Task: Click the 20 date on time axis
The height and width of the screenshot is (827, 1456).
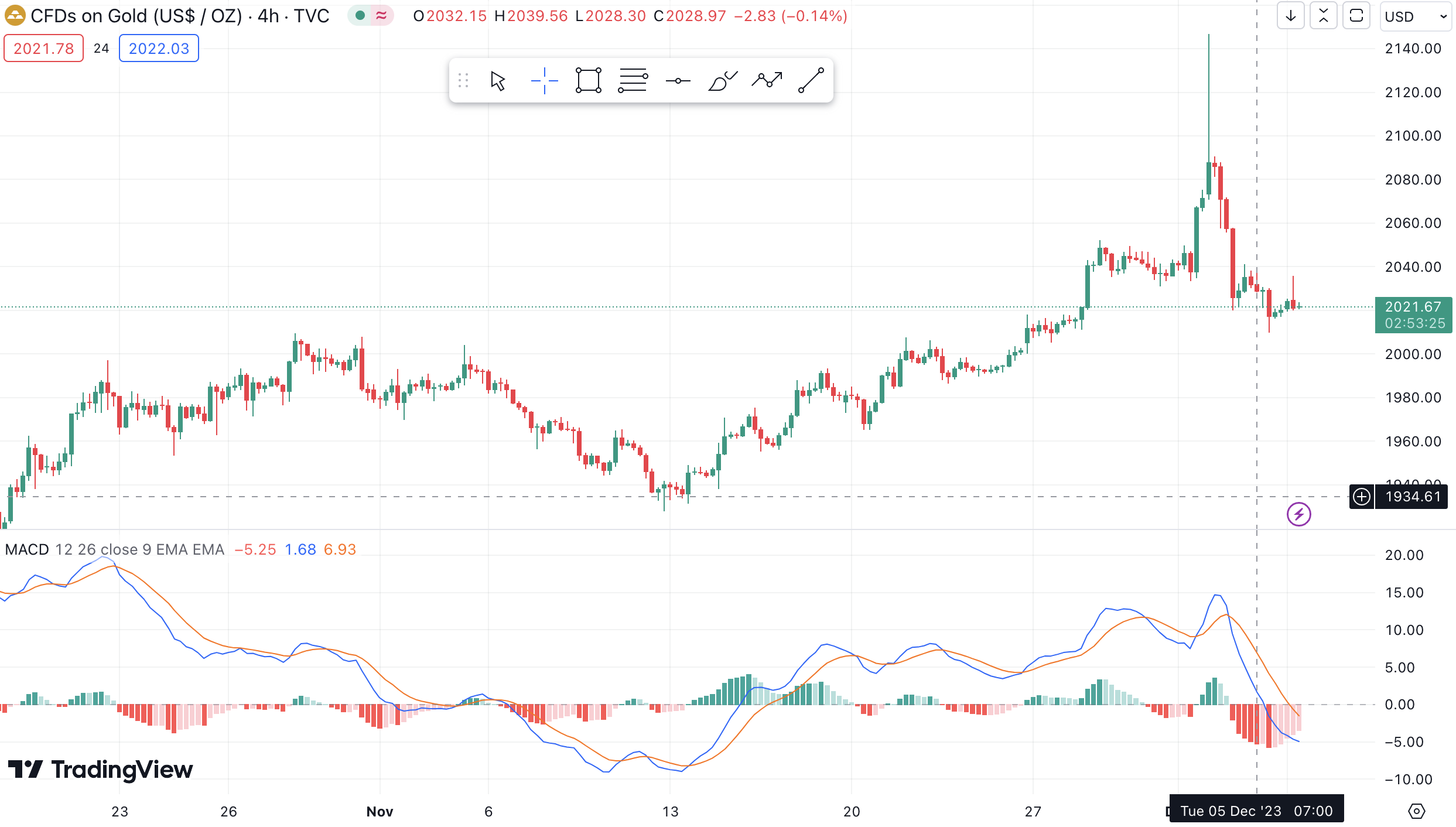Action: pyautogui.click(x=852, y=811)
